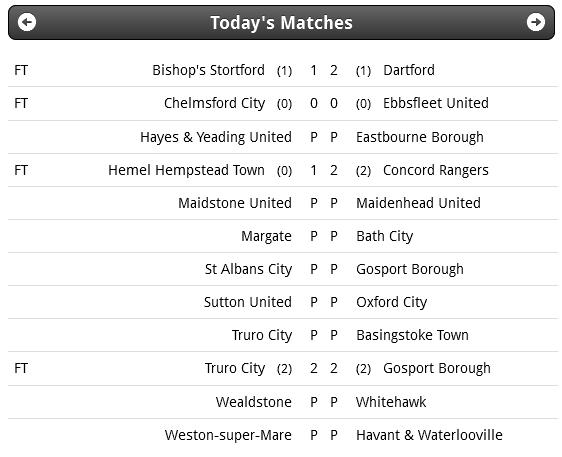Select Margate team name

coord(266,237)
